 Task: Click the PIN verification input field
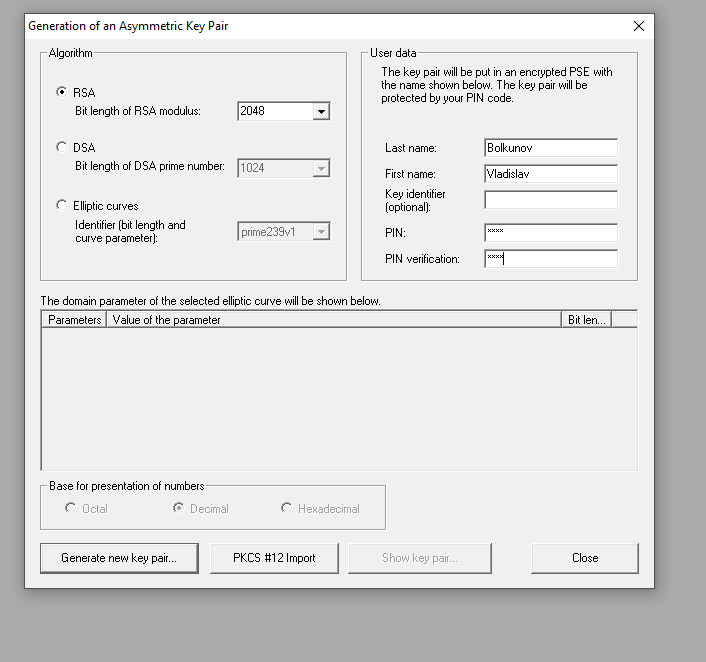(551, 259)
